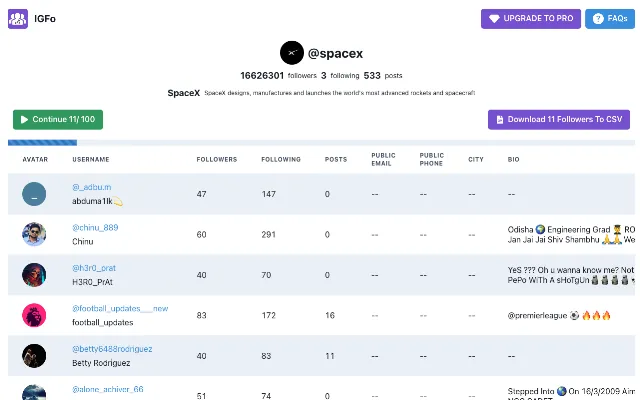Click avatar of football_updates
The height and width of the screenshot is (400, 640).
pos(34,315)
